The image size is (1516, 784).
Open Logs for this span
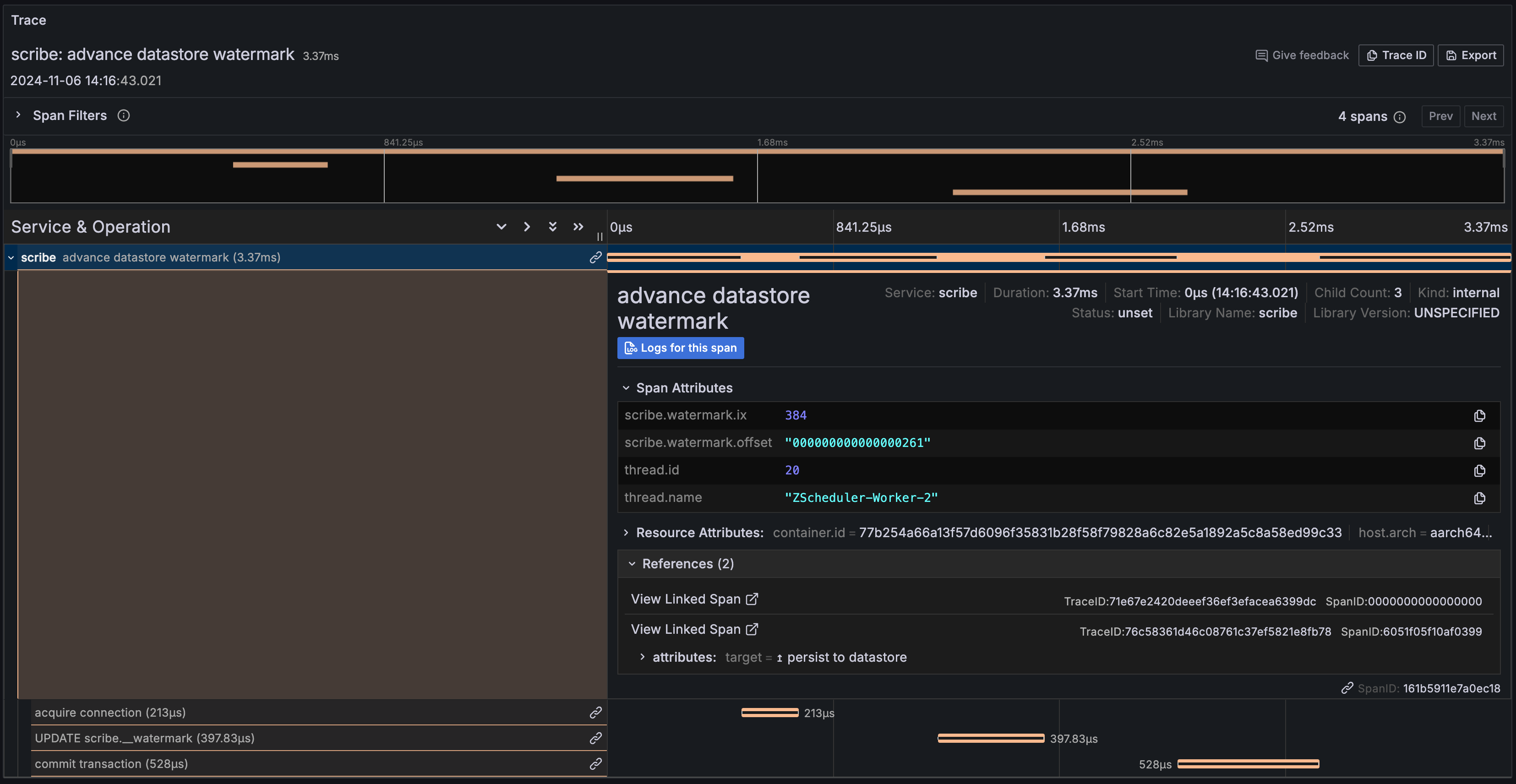(x=680, y=348)
